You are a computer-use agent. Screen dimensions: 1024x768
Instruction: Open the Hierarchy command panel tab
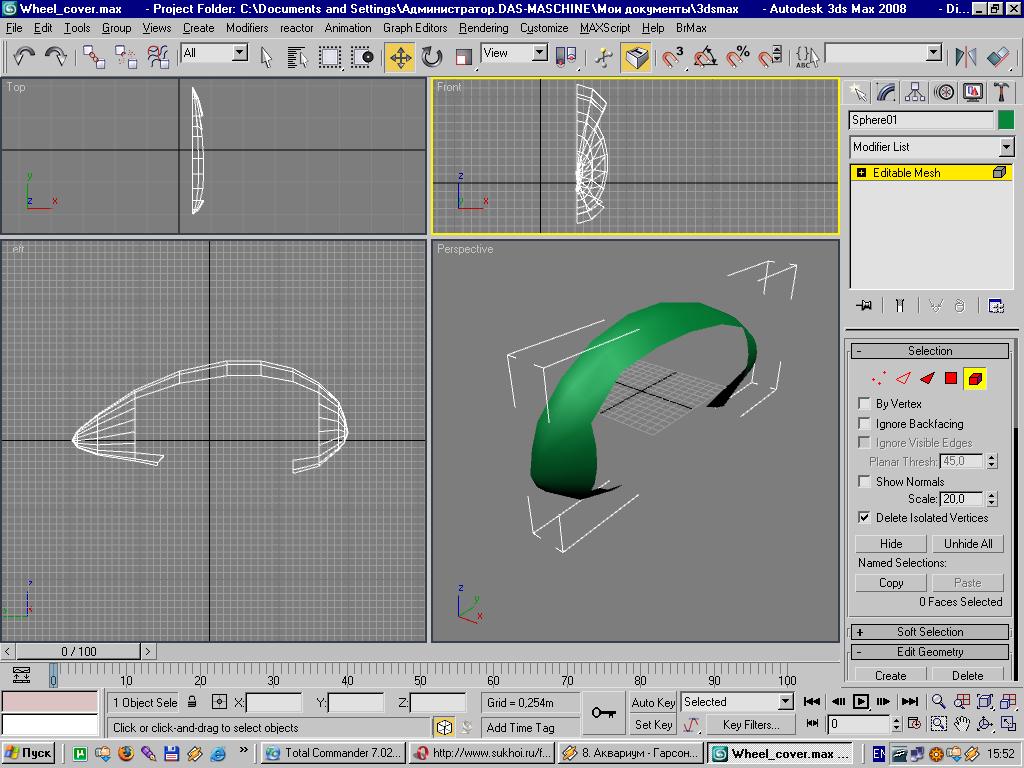pyautogui.click(x=915, y=92)
